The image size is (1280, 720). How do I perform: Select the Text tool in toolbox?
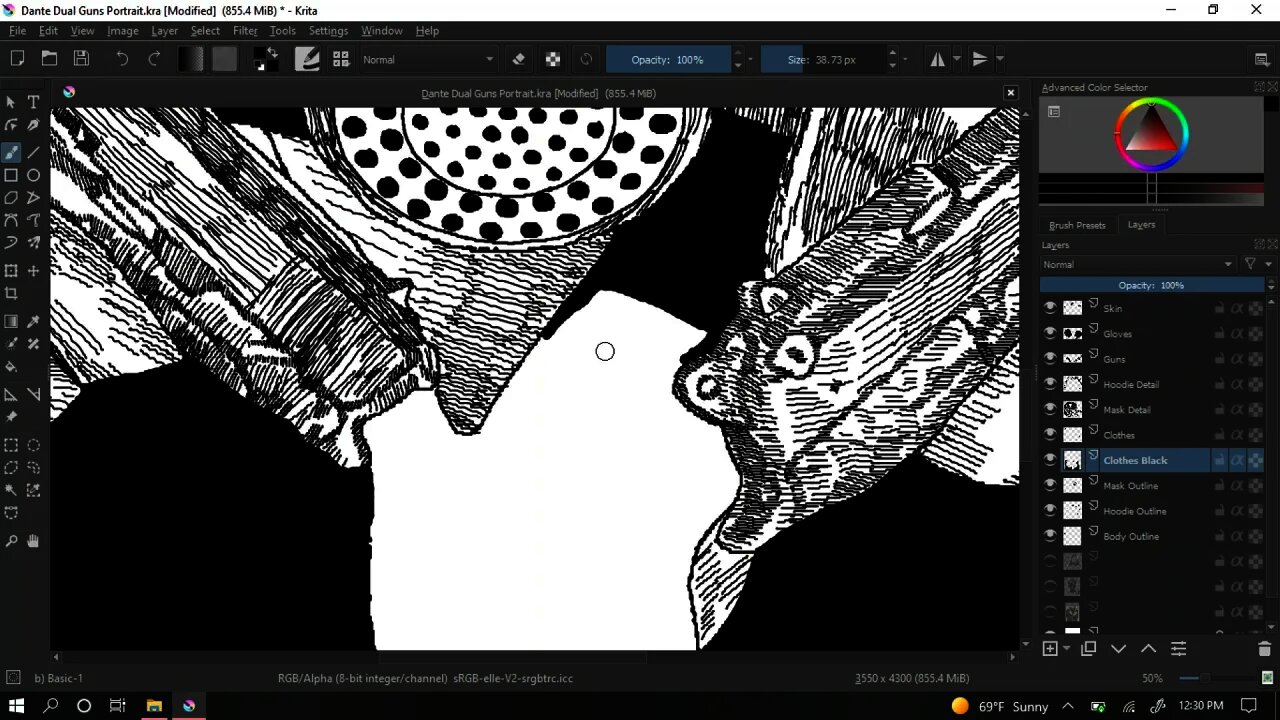(33, 102)
